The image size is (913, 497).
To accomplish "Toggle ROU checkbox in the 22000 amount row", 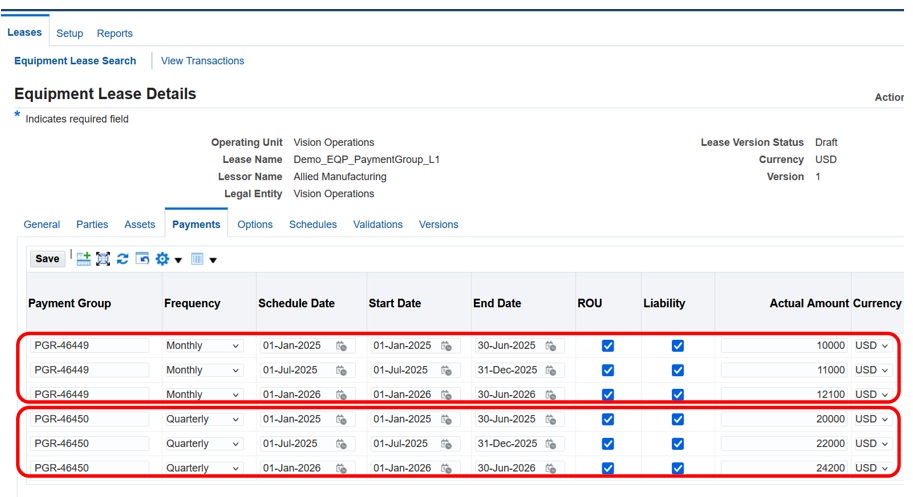I will click(x=608, y=443).
